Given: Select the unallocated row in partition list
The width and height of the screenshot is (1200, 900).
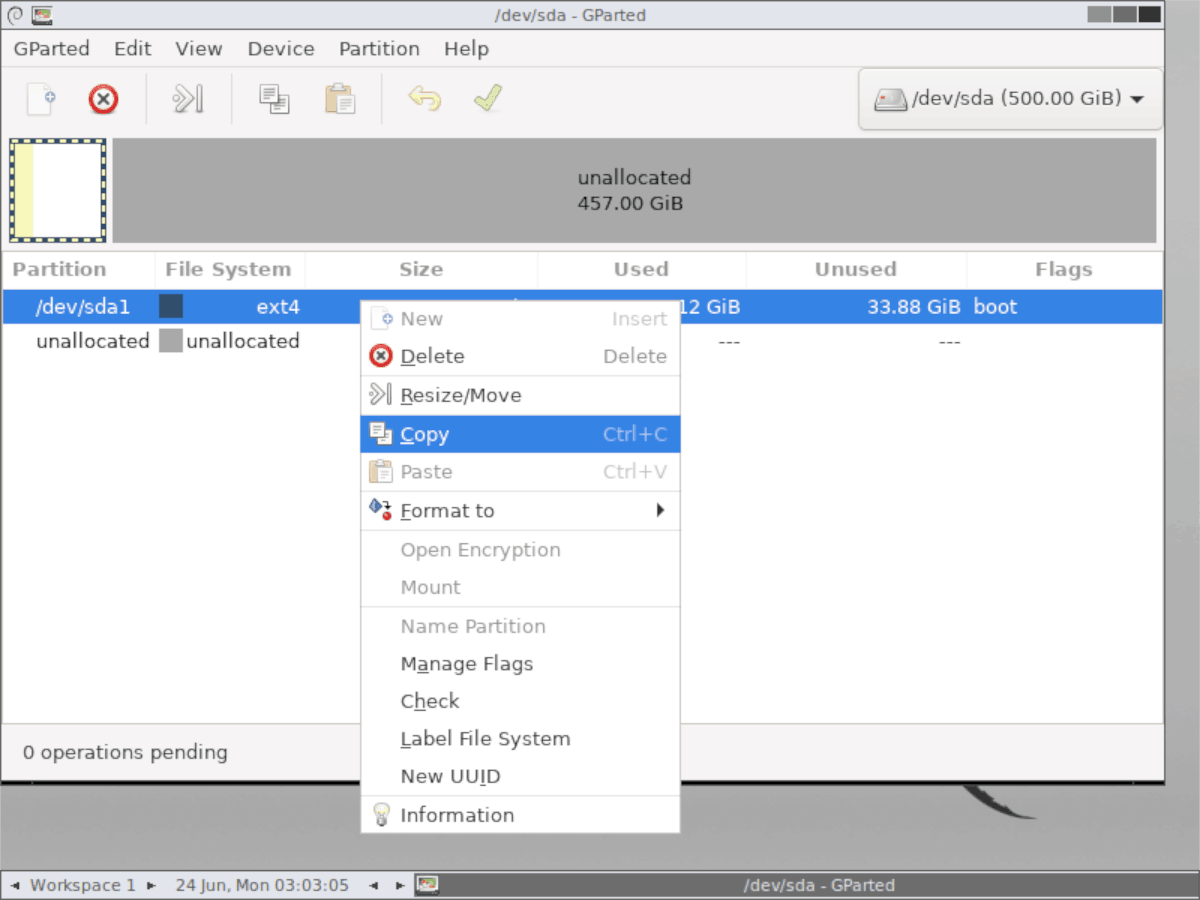Looking at the screenshot, I should [93, 341].
